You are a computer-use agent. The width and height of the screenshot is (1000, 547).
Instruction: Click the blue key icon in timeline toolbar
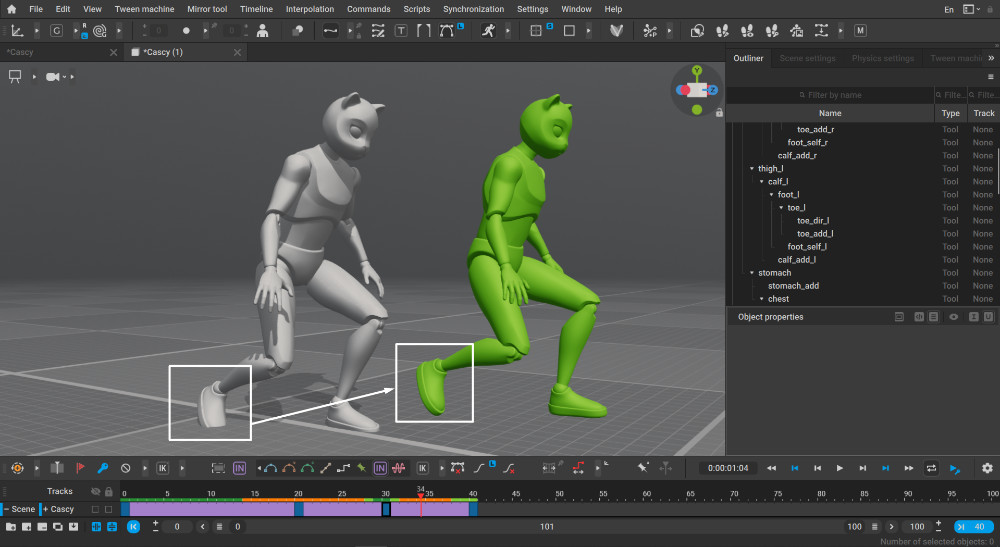click(103, 468)
